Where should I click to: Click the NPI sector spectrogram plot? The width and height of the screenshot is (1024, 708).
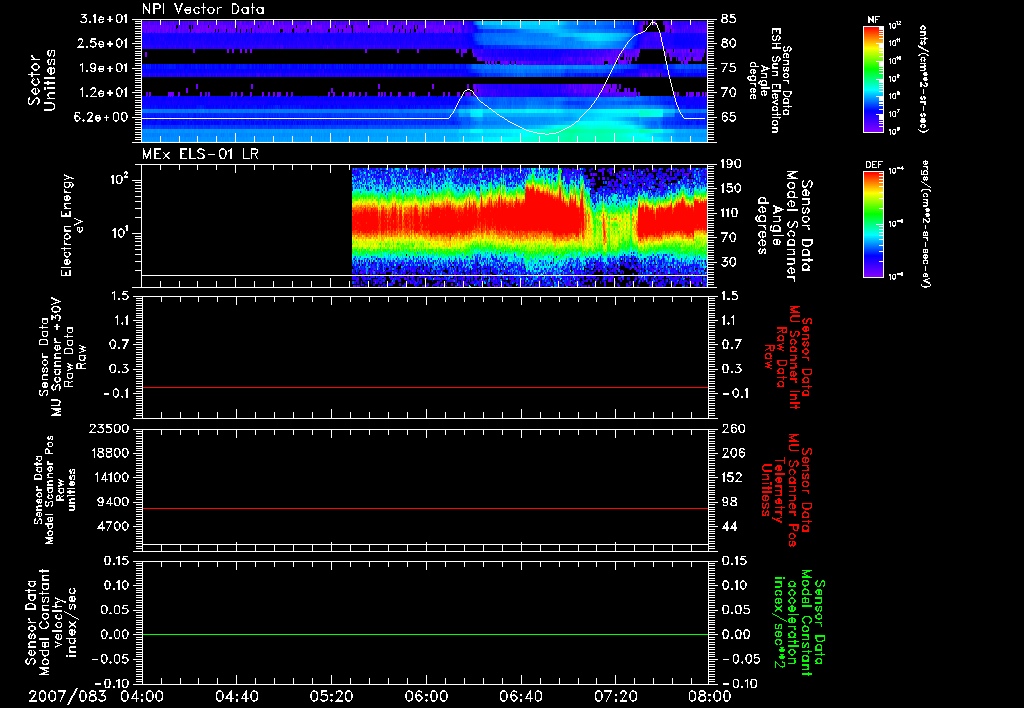[424, 80]
